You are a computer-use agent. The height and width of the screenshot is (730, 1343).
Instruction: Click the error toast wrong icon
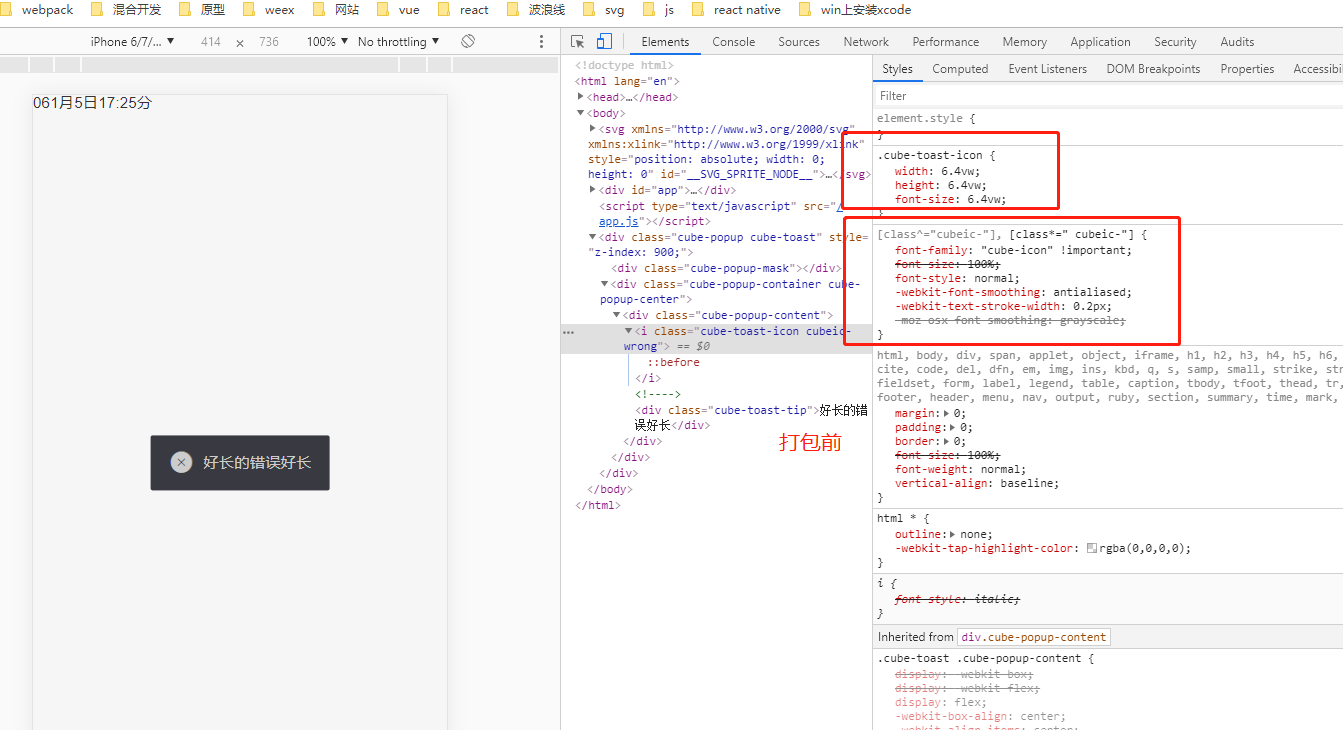(x=181, y=462)
